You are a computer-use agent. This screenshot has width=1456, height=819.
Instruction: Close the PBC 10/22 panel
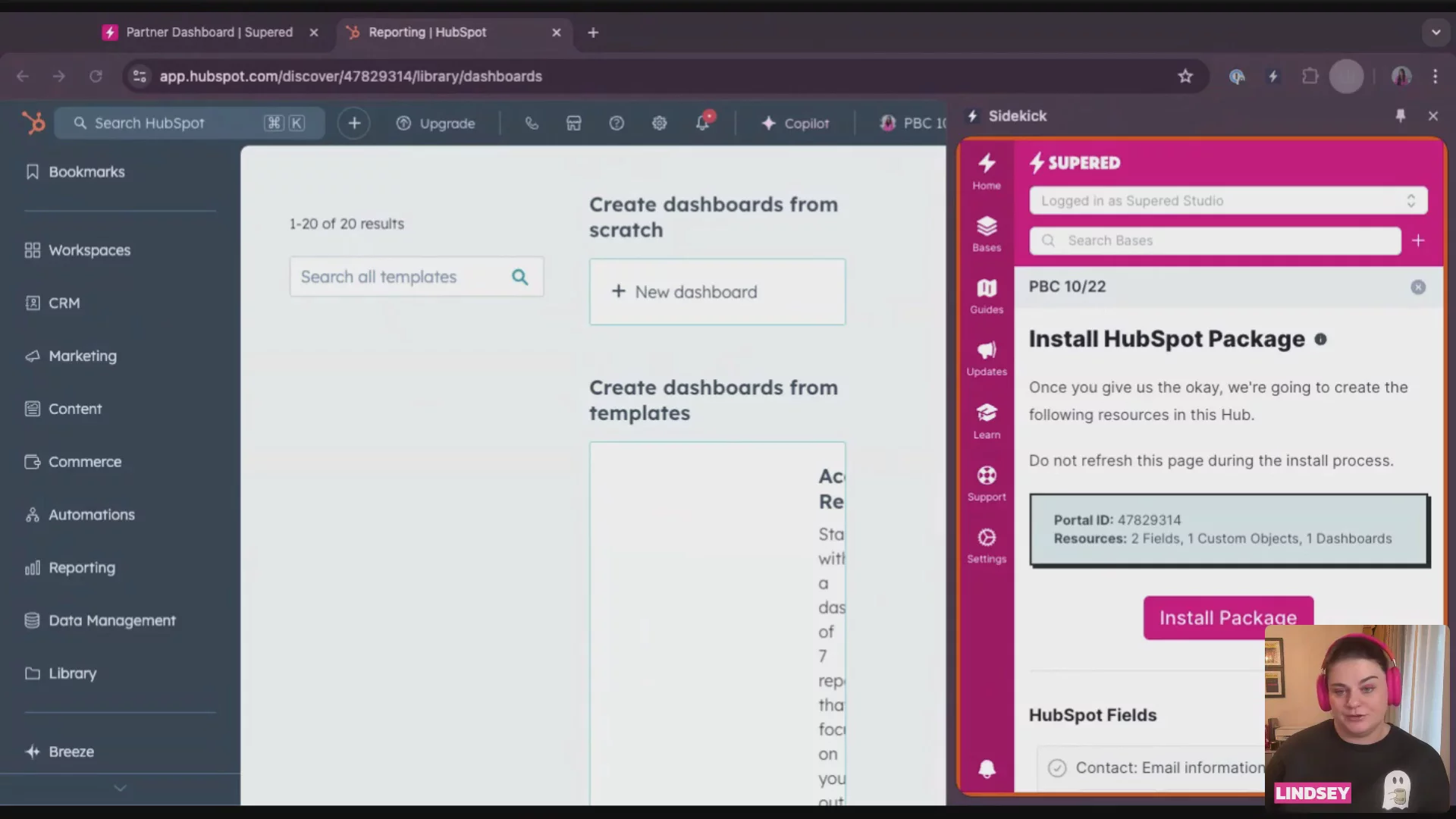pos(1418,287)
